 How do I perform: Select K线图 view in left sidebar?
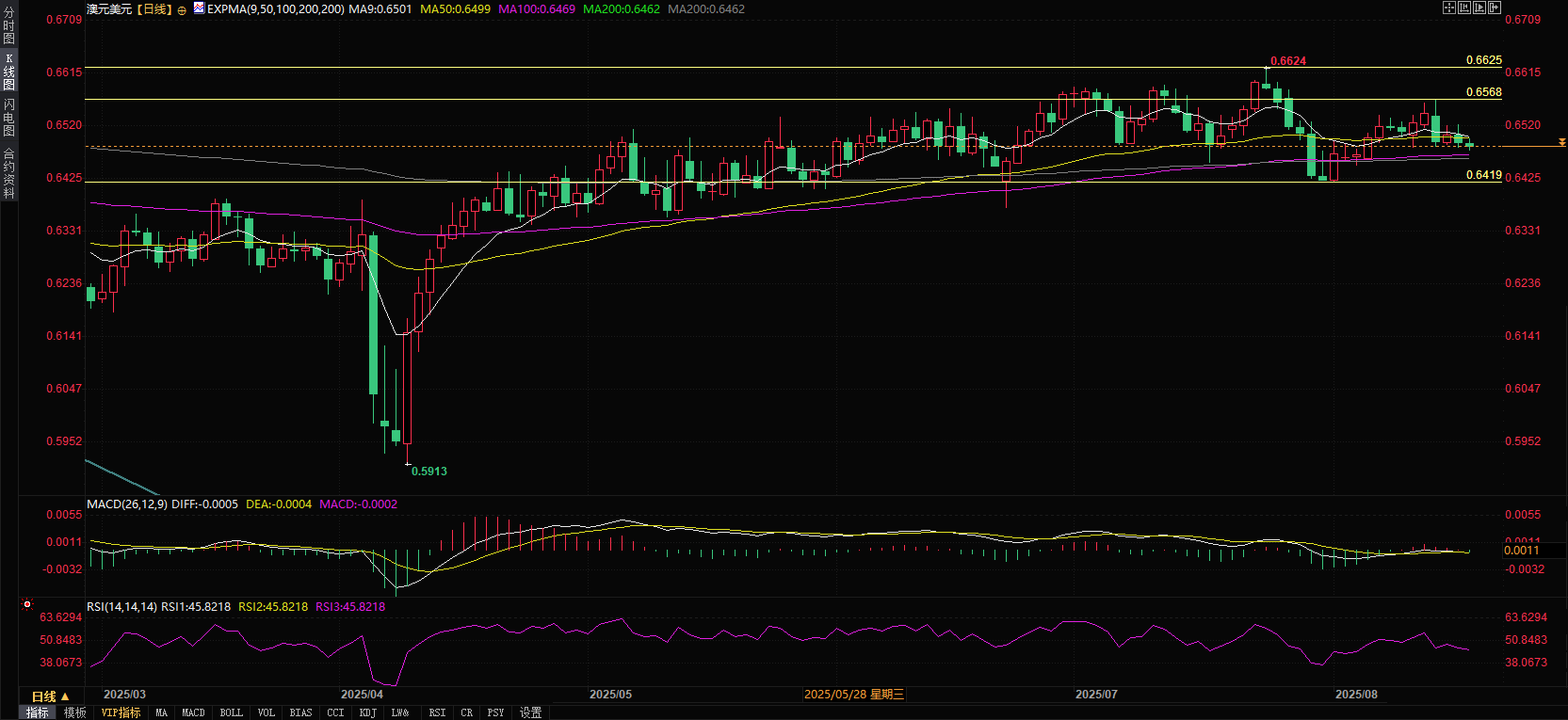[8, 72]
